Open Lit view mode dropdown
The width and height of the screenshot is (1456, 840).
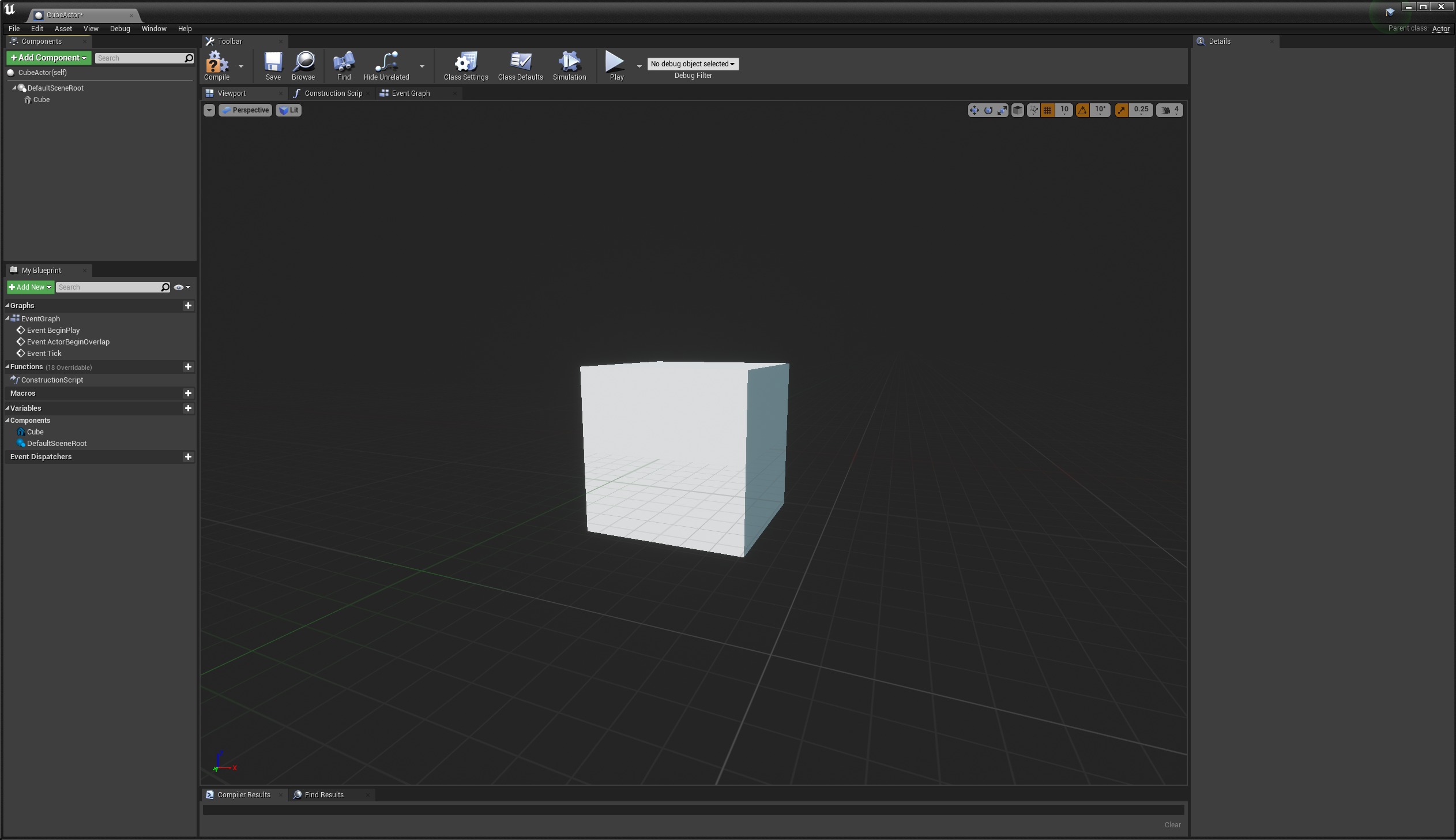pos(289,110)
